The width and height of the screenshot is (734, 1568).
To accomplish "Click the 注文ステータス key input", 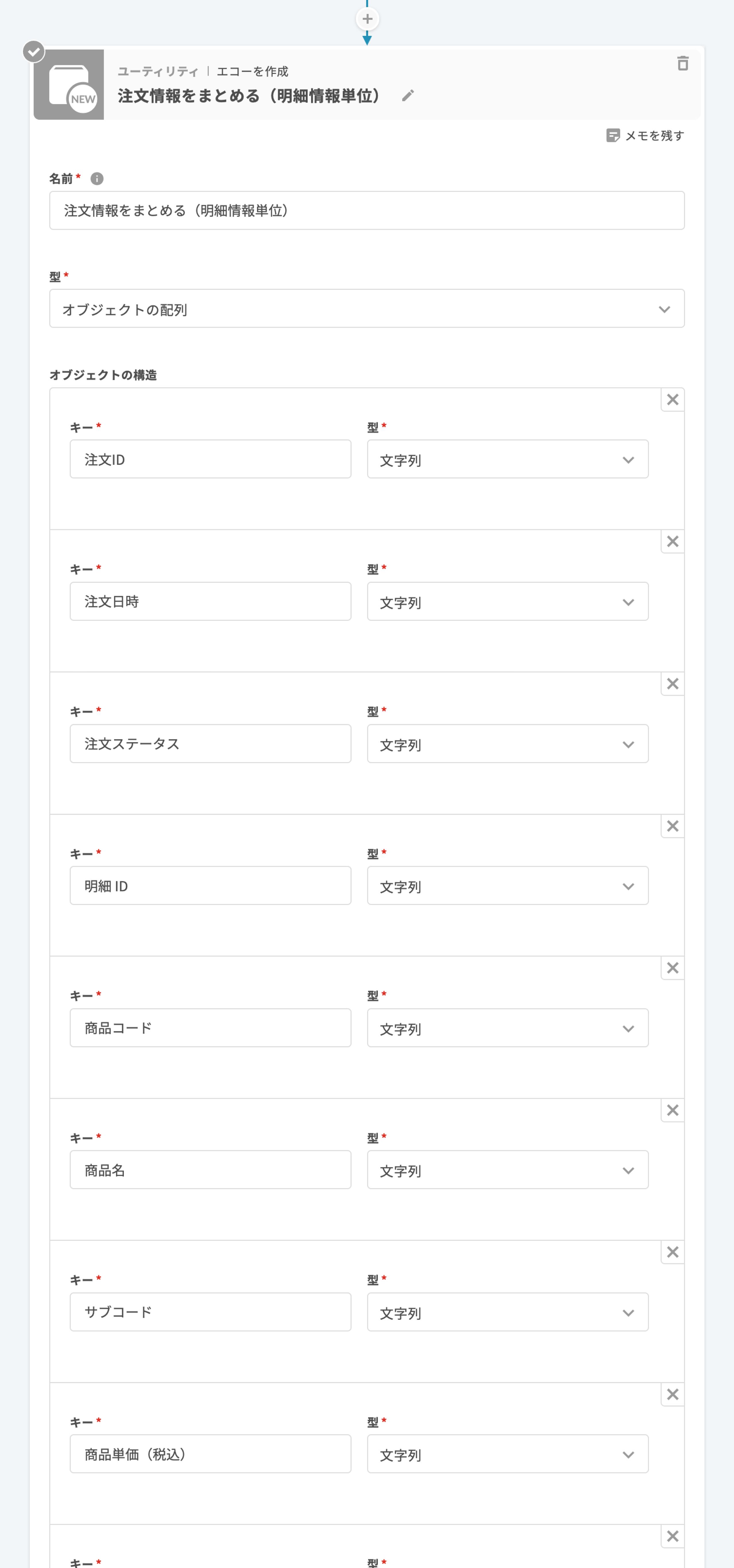I will (210, 744).
